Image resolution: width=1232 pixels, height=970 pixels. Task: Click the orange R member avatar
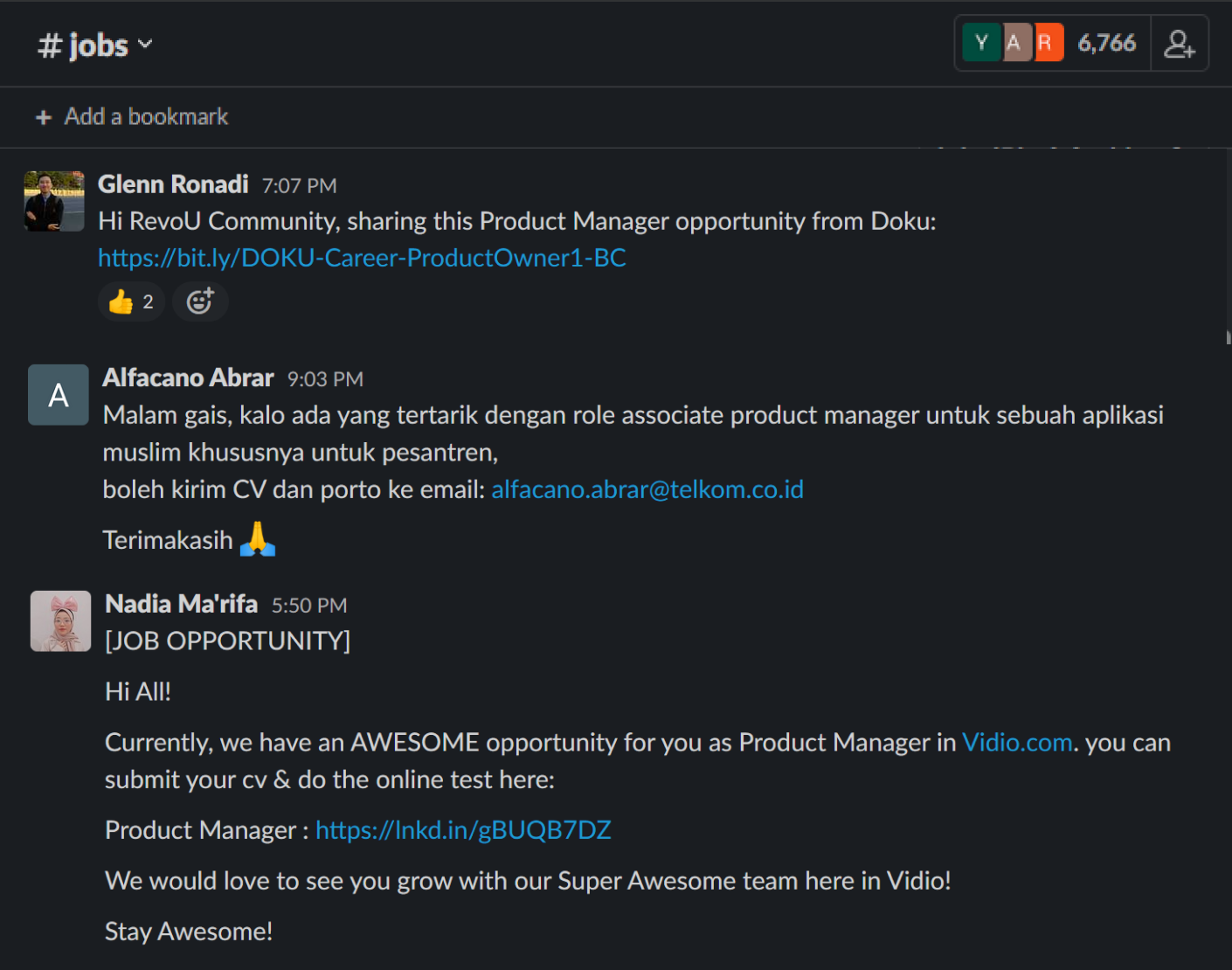coord(1047,43)
